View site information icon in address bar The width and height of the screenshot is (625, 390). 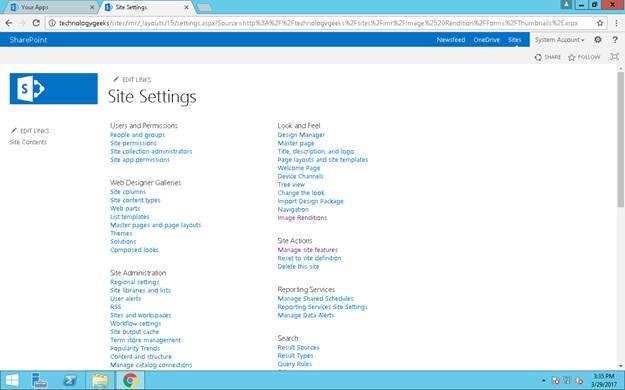tap(52, 23)
